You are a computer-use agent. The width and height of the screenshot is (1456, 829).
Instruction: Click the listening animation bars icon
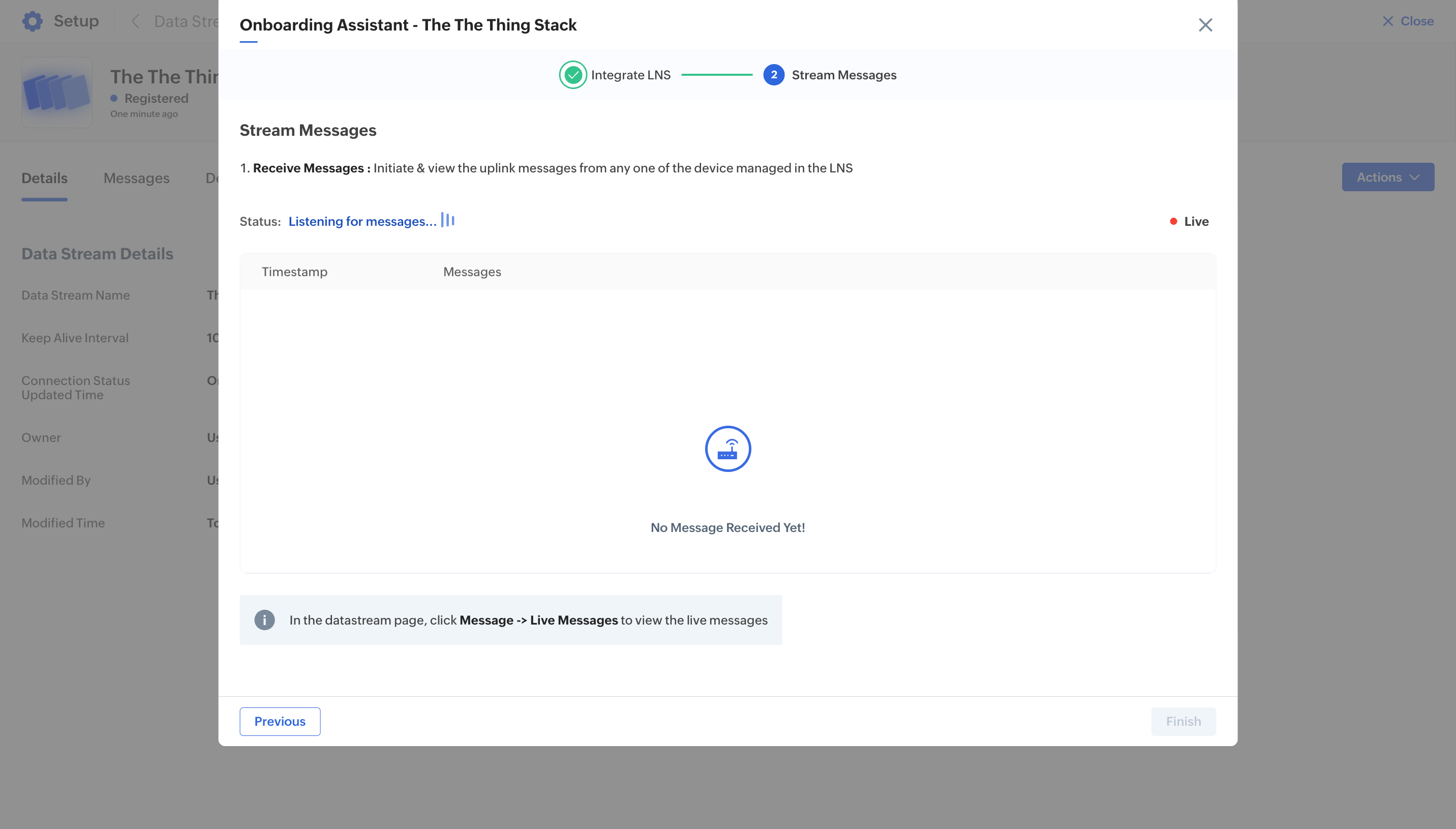(x=448, y=220)
